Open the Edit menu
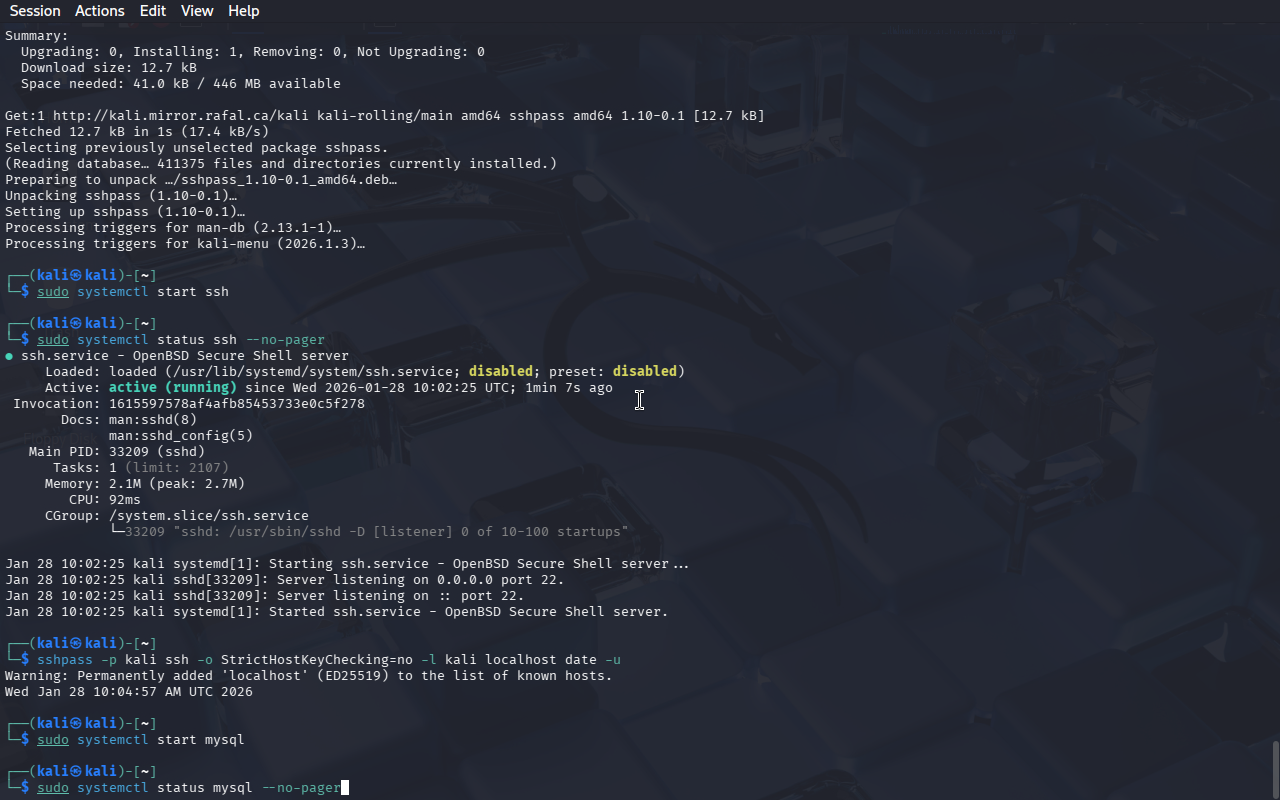The width and height of the screenshot is (1280, 800). (153, 11)
